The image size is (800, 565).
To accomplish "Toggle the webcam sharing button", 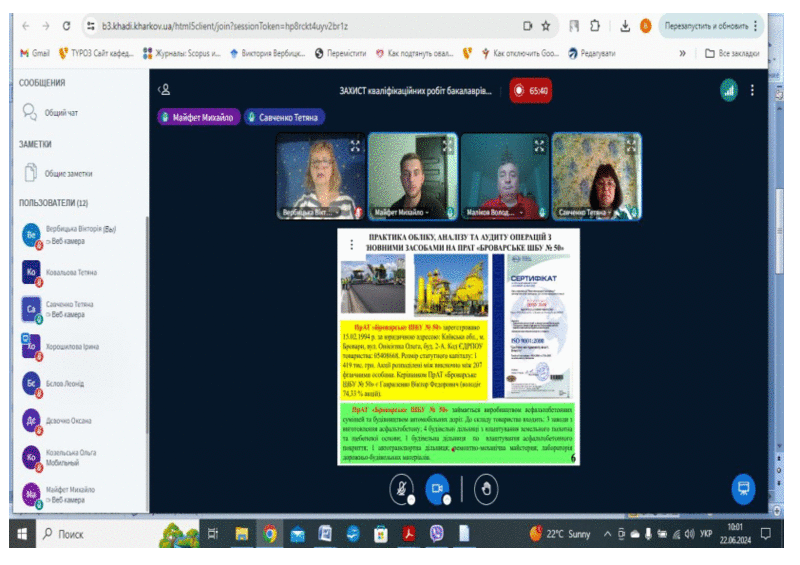I will (x=437, y=489).
